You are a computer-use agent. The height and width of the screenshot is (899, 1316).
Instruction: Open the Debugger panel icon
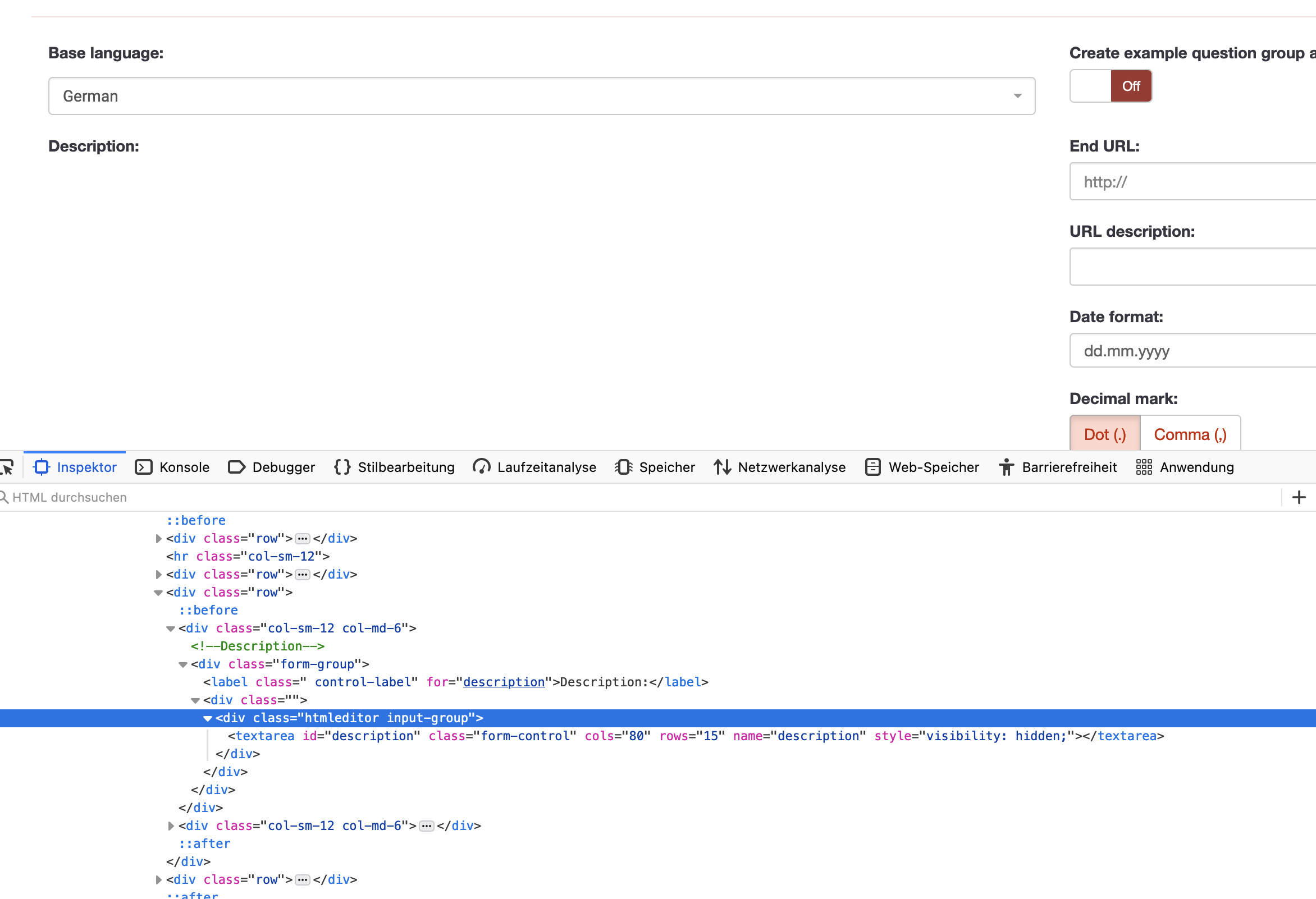click(x=236, y=467)
